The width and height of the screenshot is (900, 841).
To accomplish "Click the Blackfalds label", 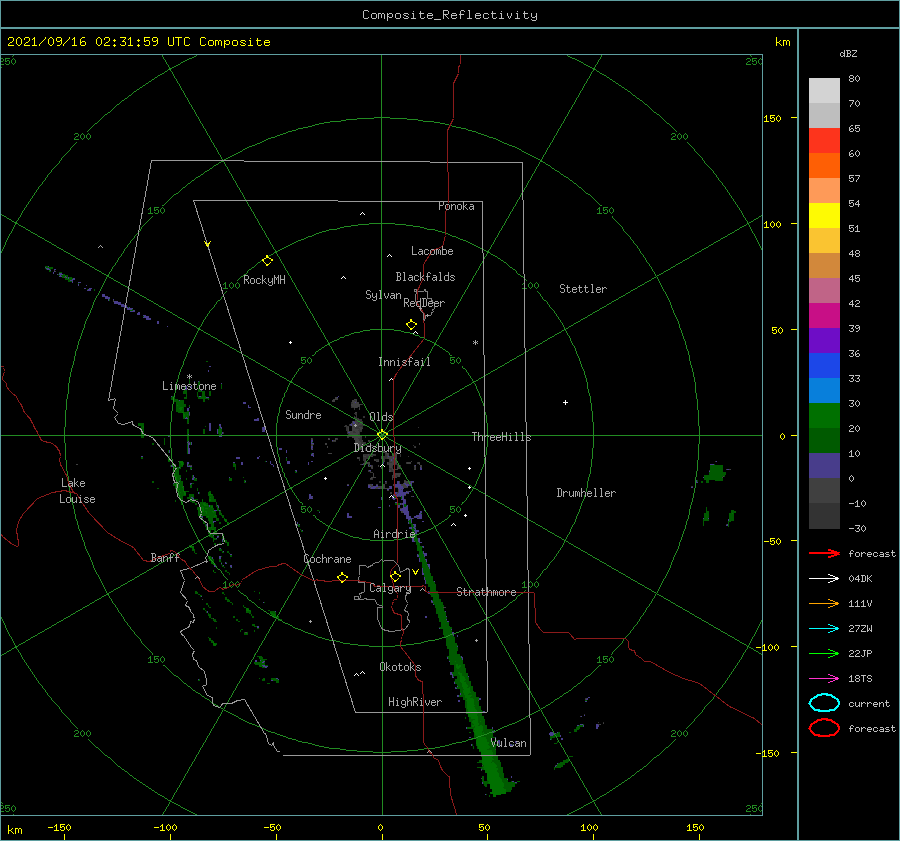I will 425,277.
